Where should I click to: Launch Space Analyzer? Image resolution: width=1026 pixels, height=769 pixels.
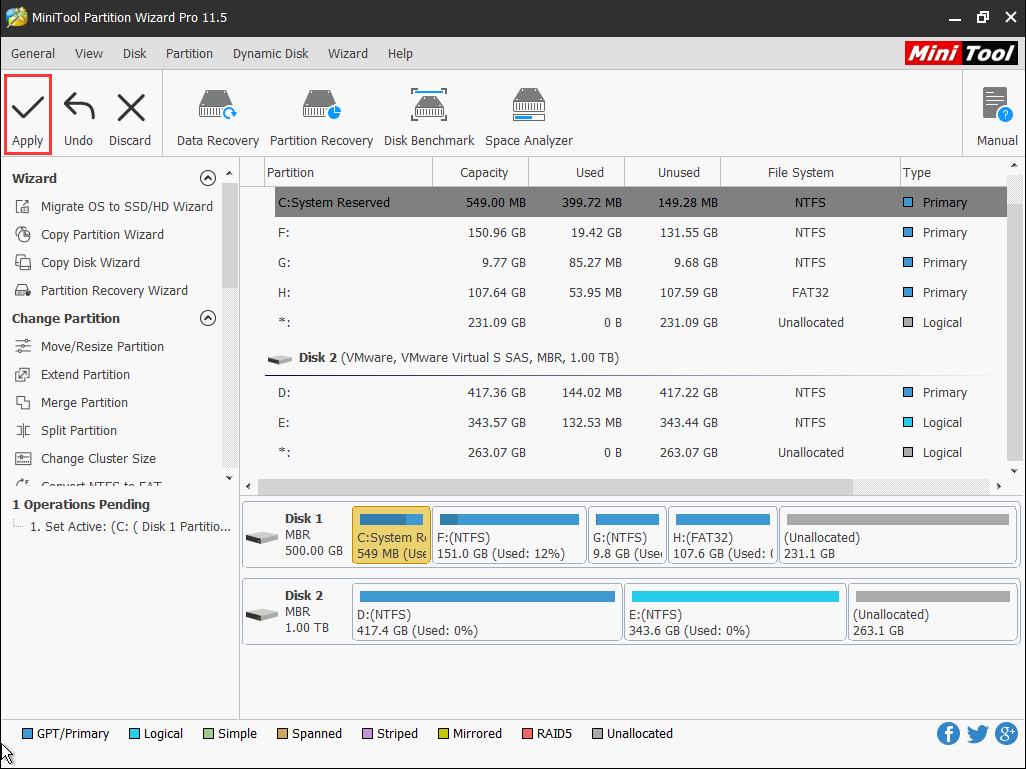coord(529,117)
